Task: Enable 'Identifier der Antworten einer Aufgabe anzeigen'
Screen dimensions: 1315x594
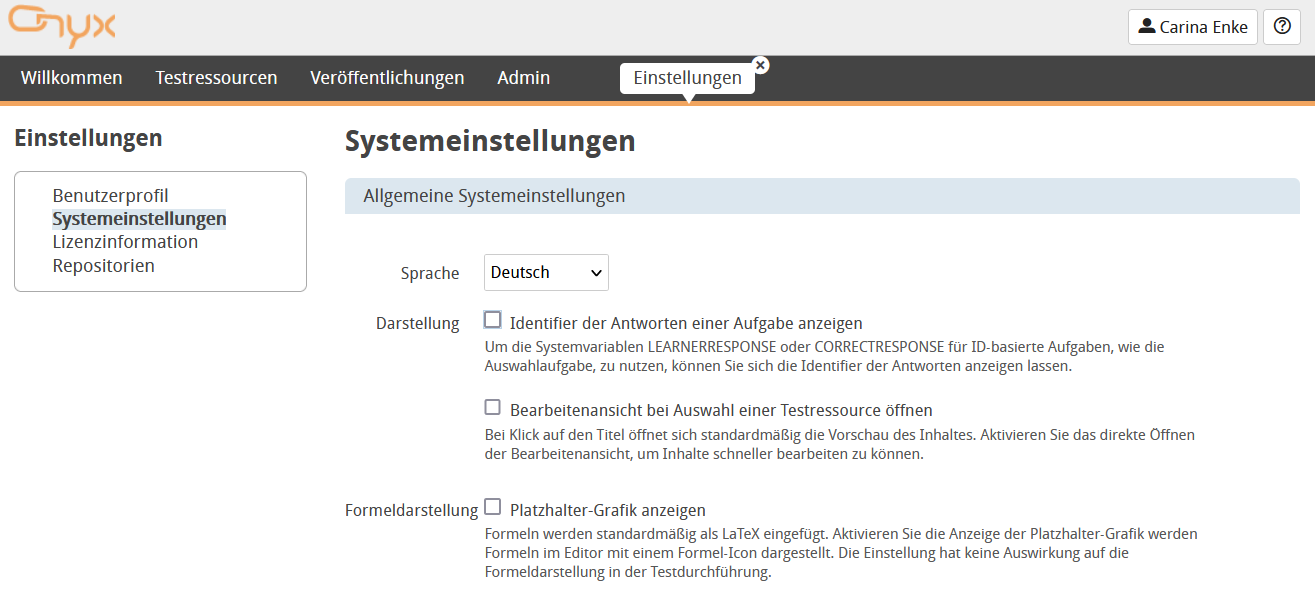Action: [492, 317]
